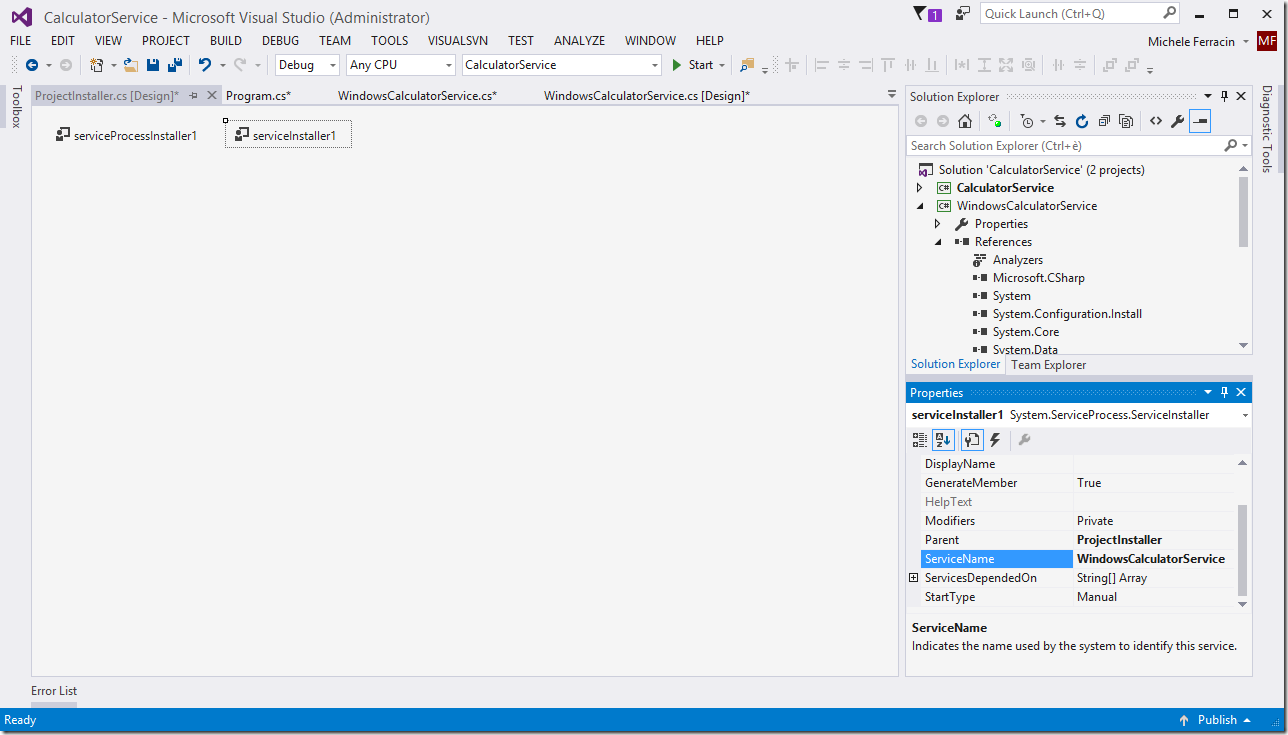Refresh the Solution Explorer tree
The width and height of the screenshot is (1288, 735).
pyautogui.click(x=1081, y=121)
